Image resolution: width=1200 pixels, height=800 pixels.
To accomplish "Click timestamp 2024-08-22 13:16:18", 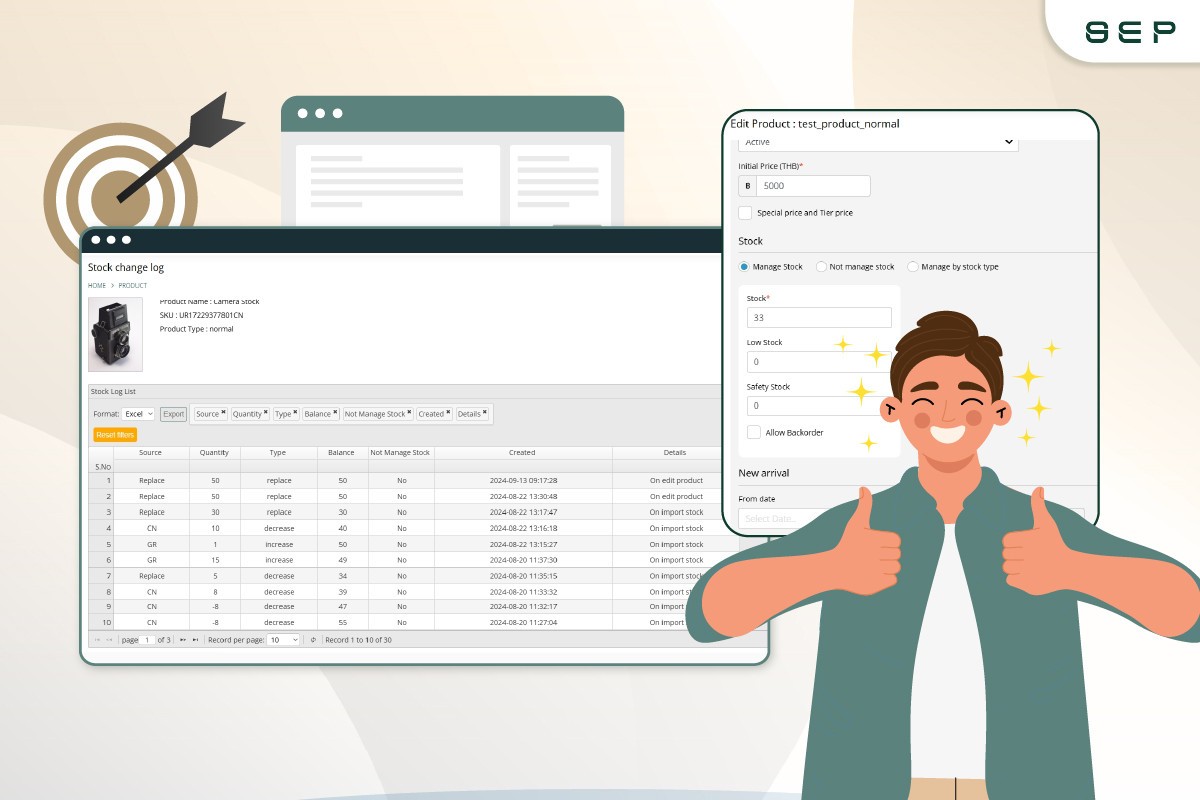I will [x=523, y=529].
